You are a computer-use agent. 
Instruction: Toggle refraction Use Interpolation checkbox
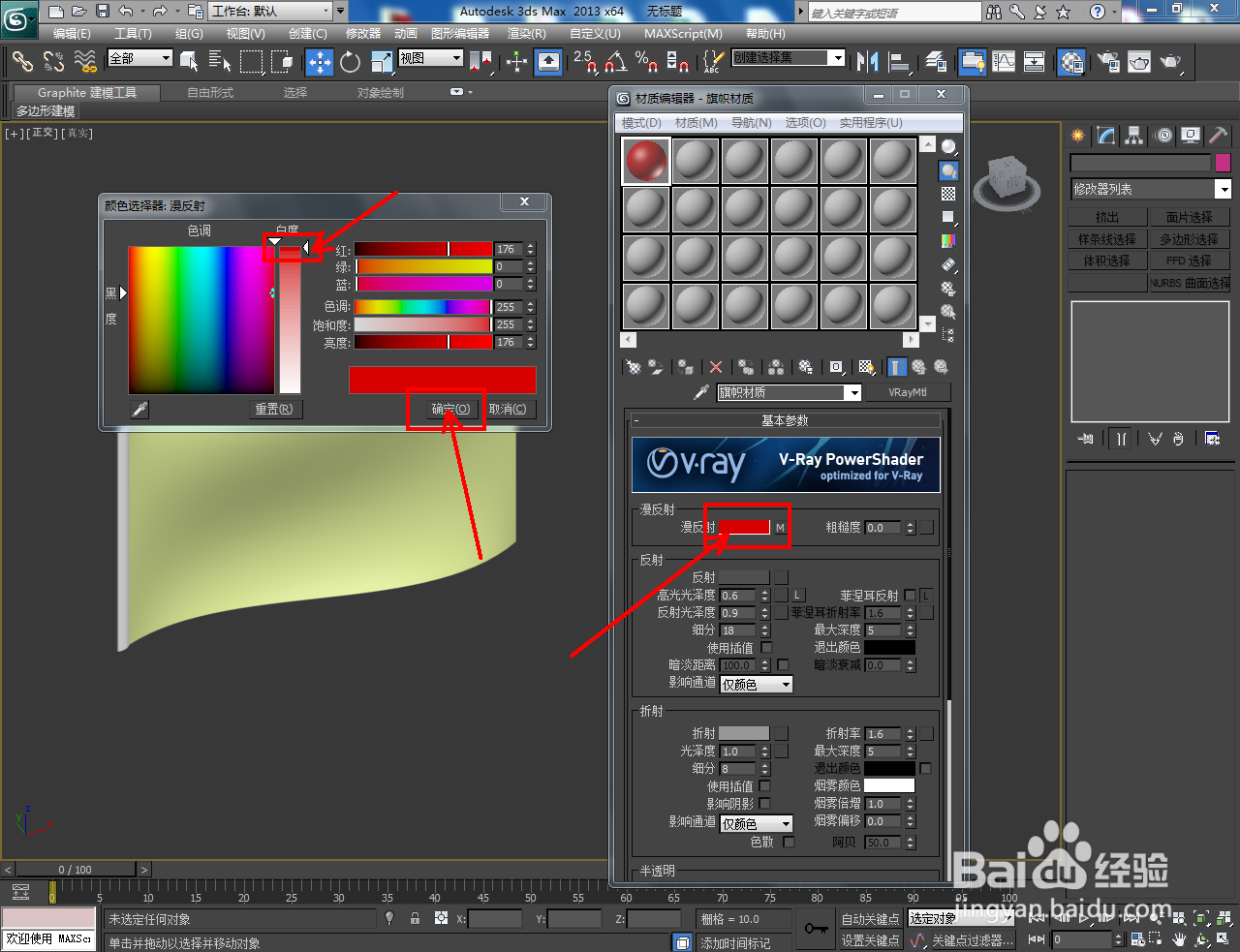tap(764, 786)
